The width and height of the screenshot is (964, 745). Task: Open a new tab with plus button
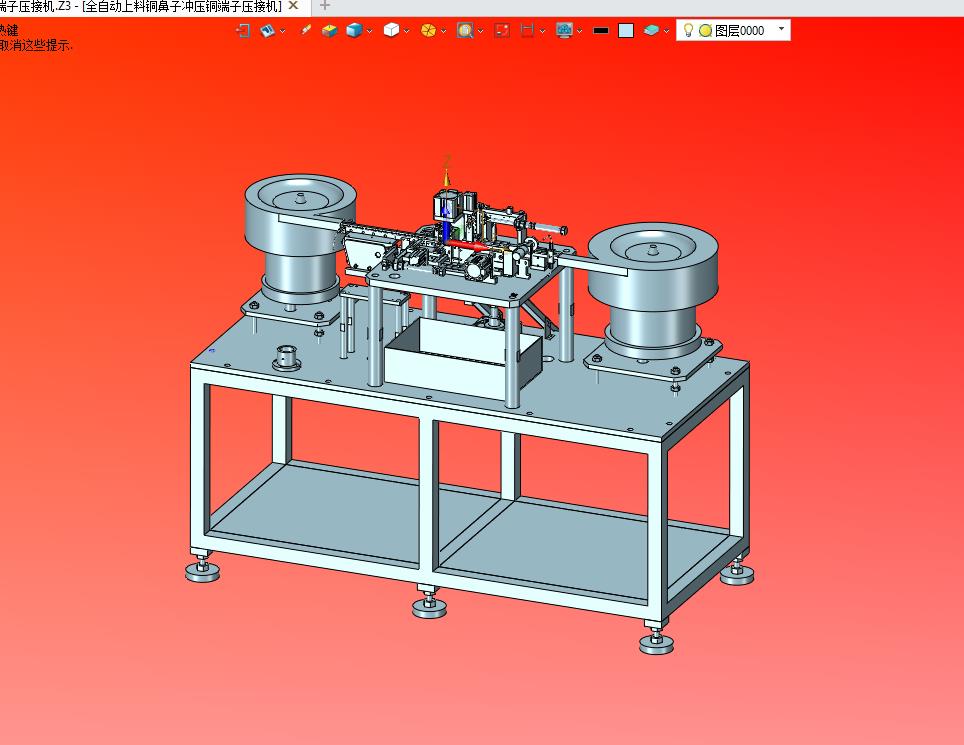pyautogui.click(x=325, y=6)
